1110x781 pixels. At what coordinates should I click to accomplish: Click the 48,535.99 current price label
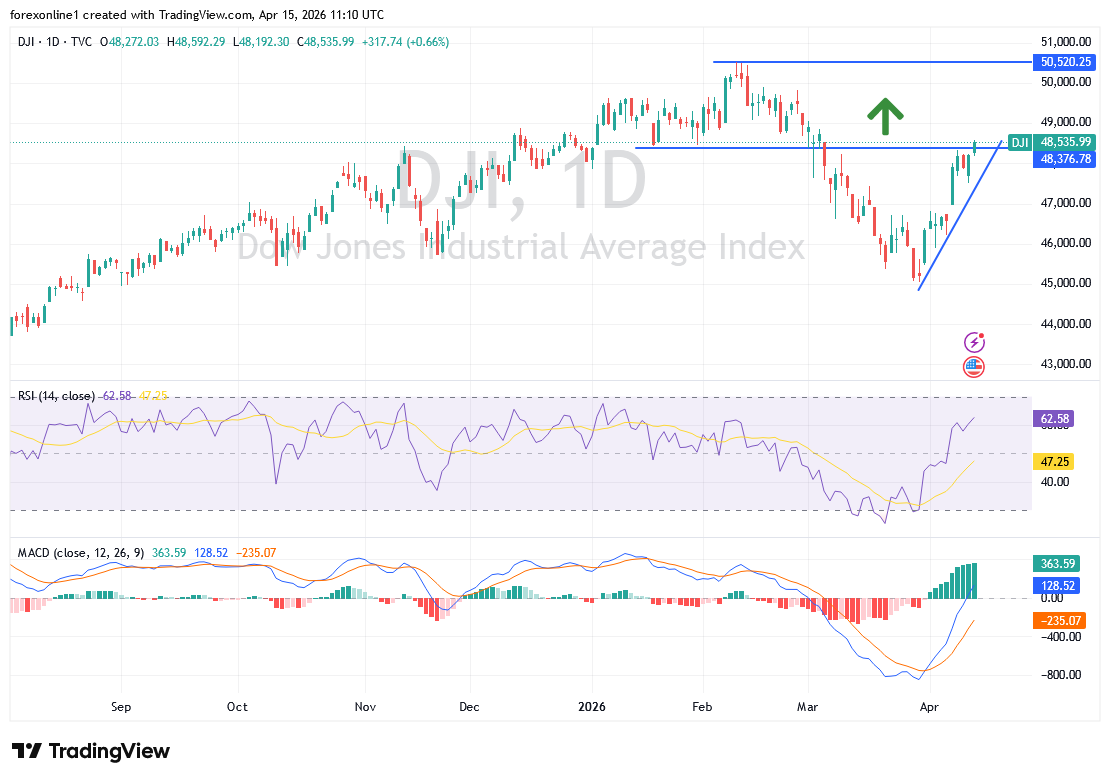[1065, 143]
